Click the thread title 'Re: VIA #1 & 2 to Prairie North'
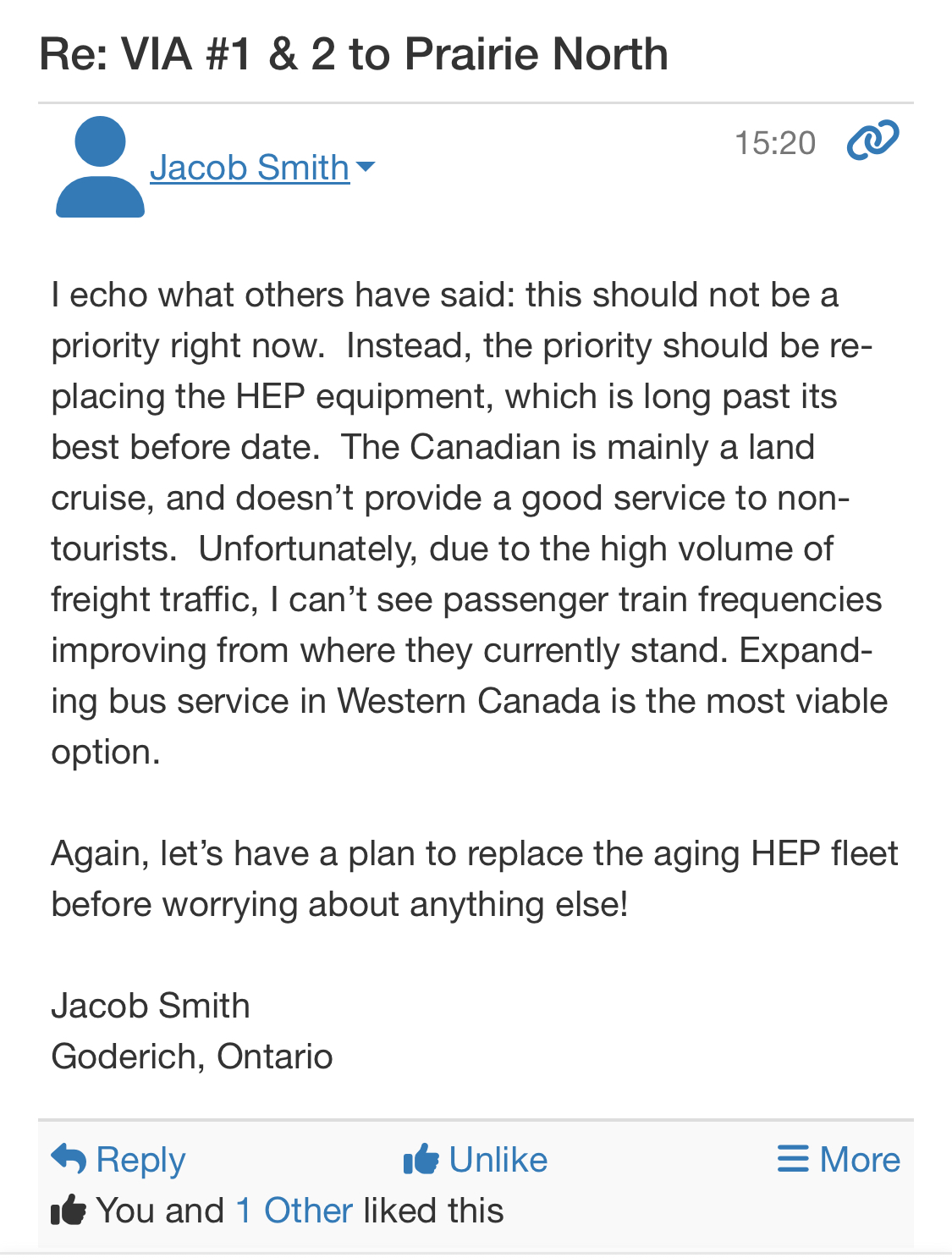 tap(354, 54)
